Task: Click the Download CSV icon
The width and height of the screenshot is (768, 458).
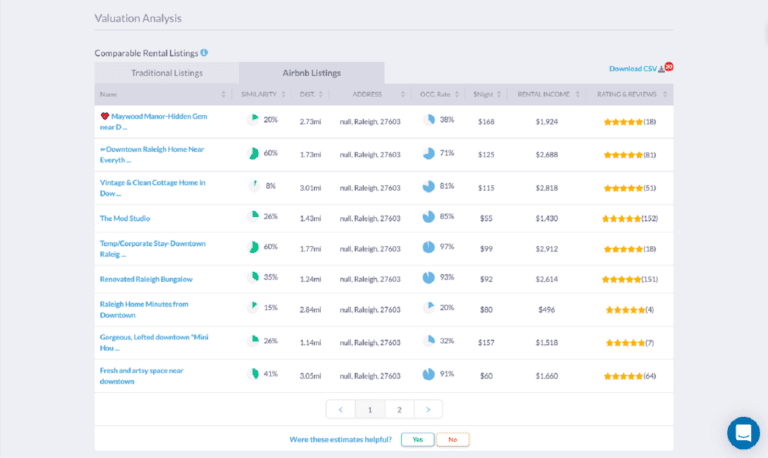Action: click(661, 69)
